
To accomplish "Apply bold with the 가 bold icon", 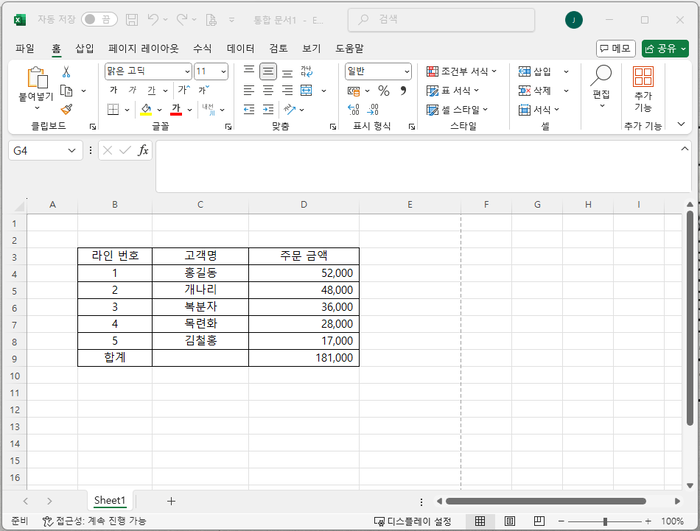I will (x=113, y=90).
